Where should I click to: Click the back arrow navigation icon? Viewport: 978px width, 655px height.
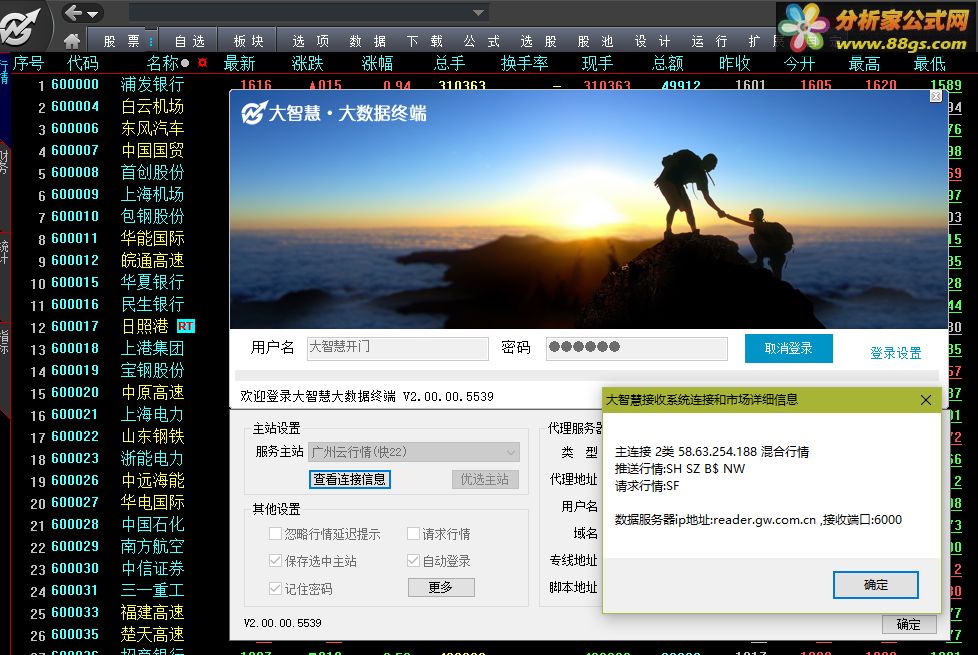click(74, 12)
